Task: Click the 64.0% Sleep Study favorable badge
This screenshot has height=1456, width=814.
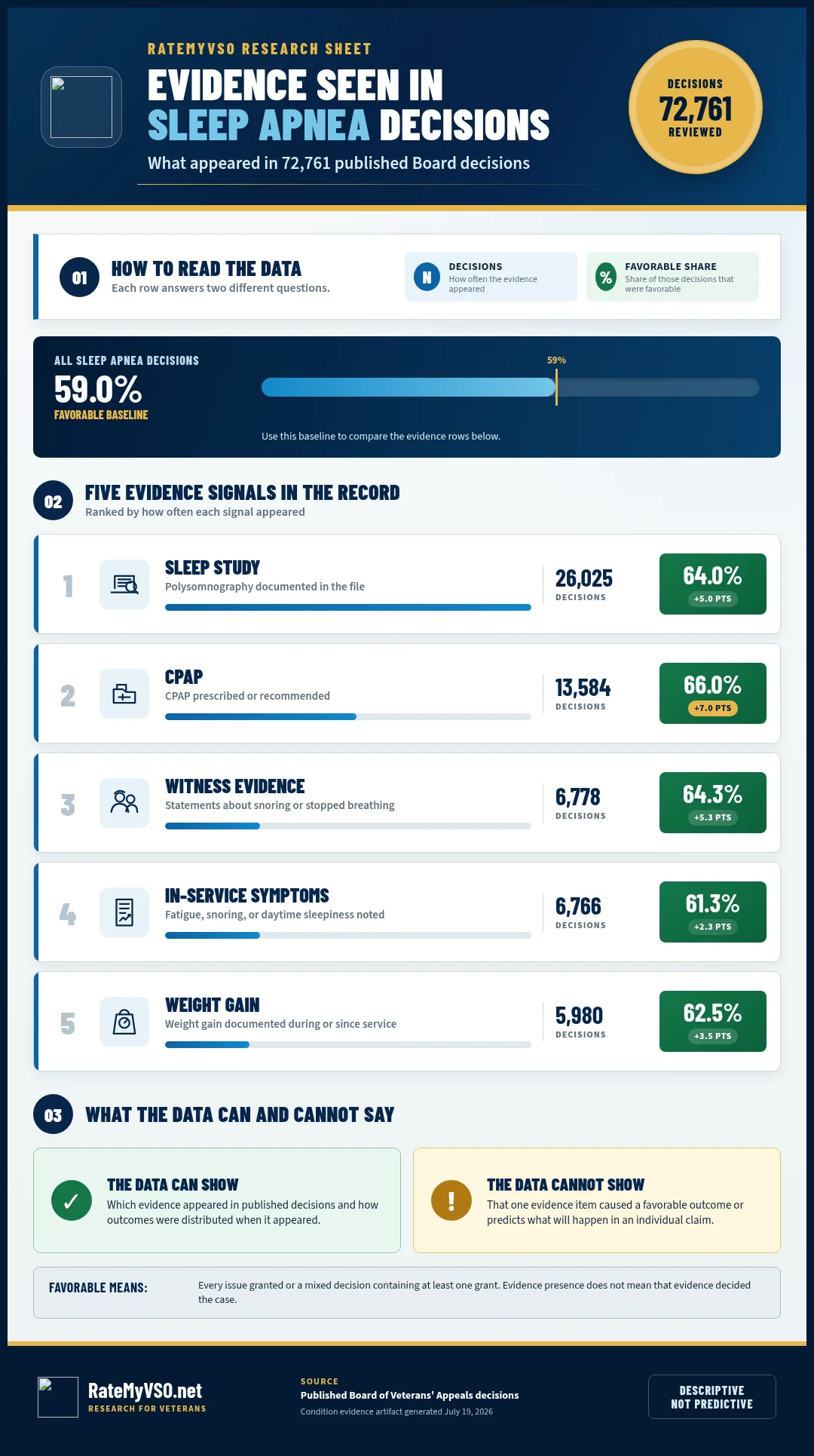Action: click(x=713, y=584)
